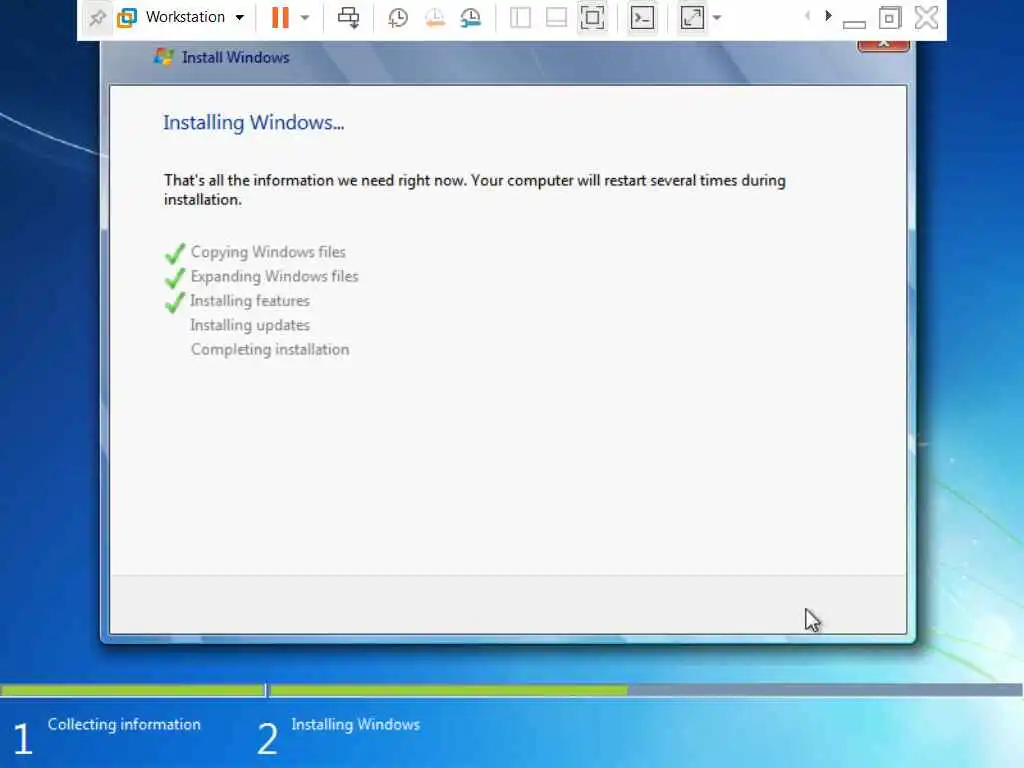The height and width of the screenshot is (768, 1024).
Task: Open the snapshot manager
Action: [x=470, y=18]
